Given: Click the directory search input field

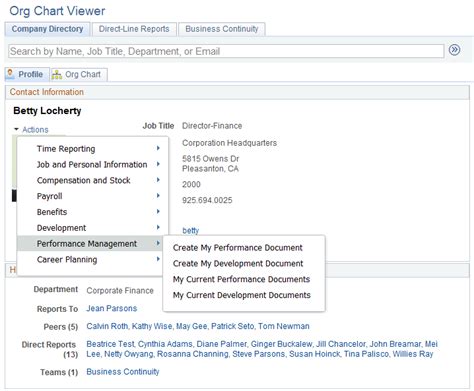Looking at the screenshot, I should click(x=226, y=51).
